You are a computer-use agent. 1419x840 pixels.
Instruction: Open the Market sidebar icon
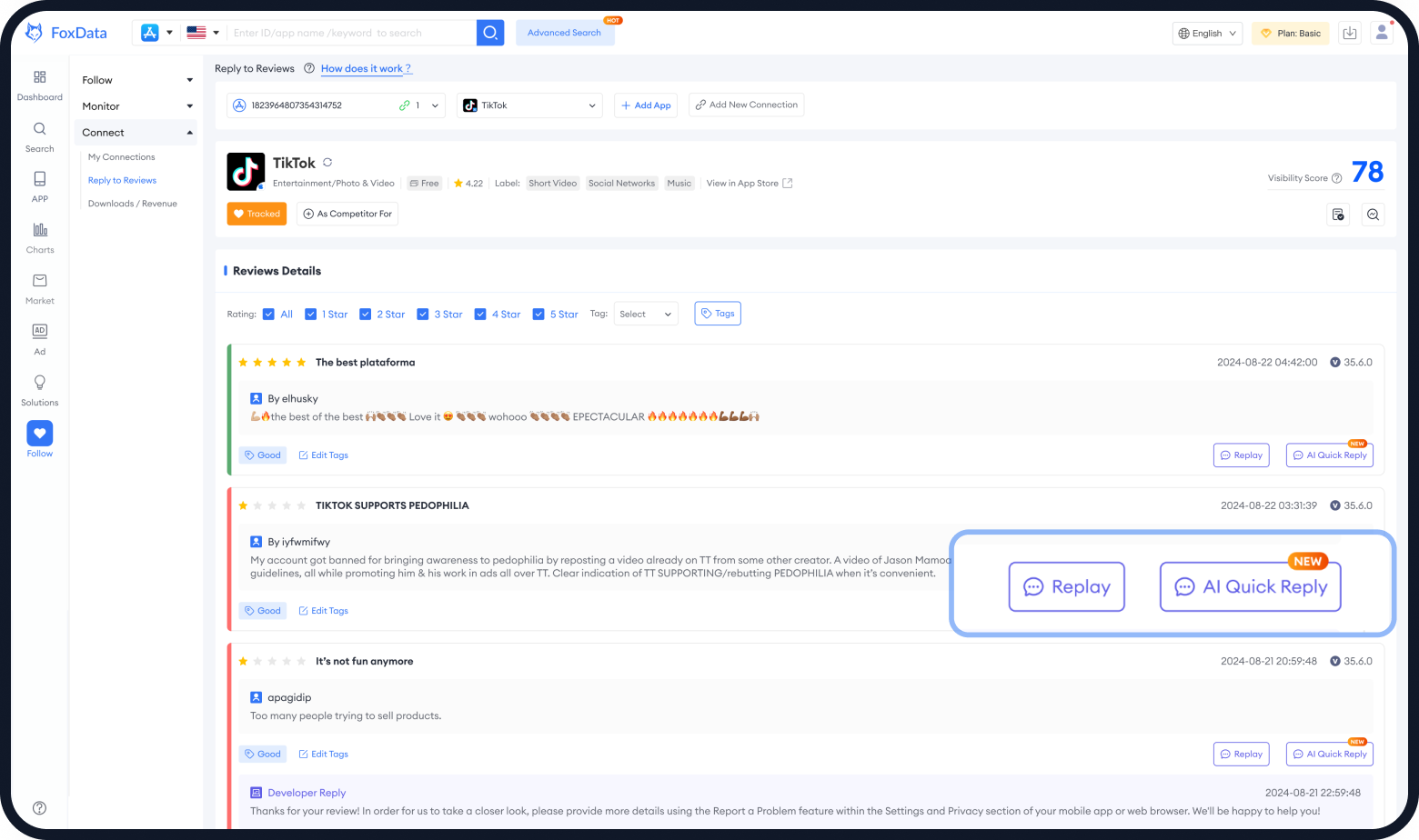pyautogui.click(x=39, y=281)
